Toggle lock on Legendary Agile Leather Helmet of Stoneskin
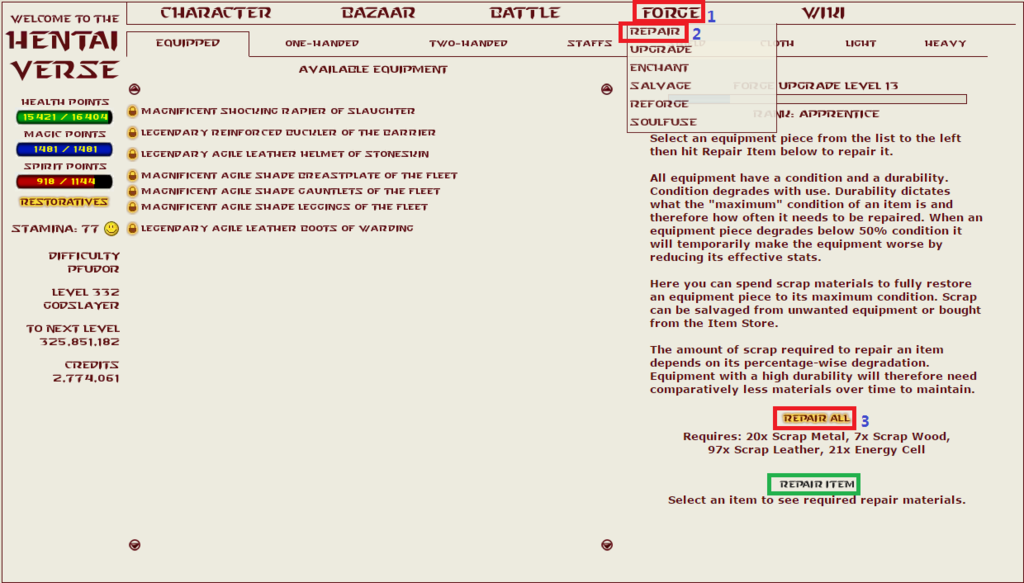The image size is (1024, 583). click(132, 154)
